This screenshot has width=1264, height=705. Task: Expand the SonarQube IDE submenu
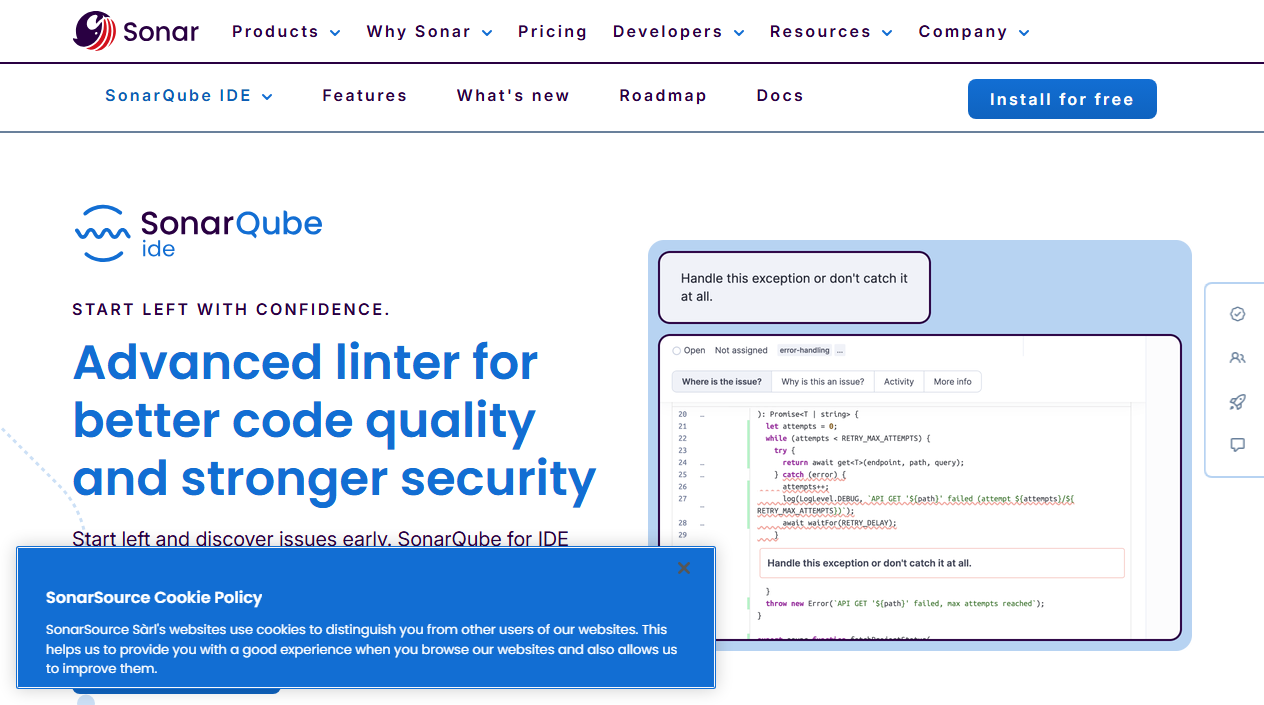(x=189, y=96)
